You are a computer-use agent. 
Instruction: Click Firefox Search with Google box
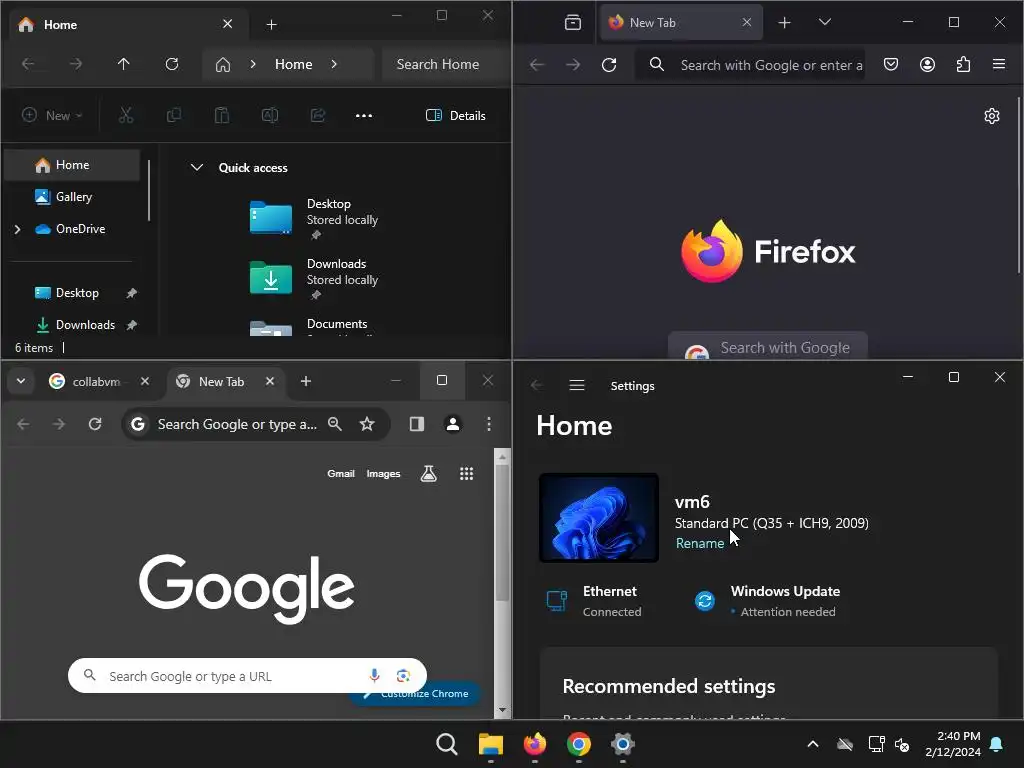click(x=768, y=346)
